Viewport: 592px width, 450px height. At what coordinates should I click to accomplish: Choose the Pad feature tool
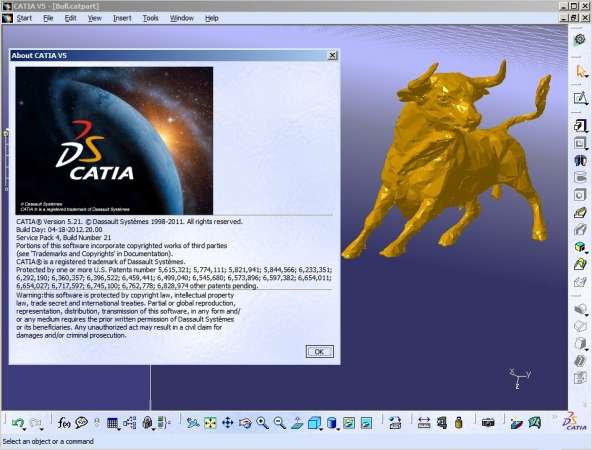coord(580,125)
